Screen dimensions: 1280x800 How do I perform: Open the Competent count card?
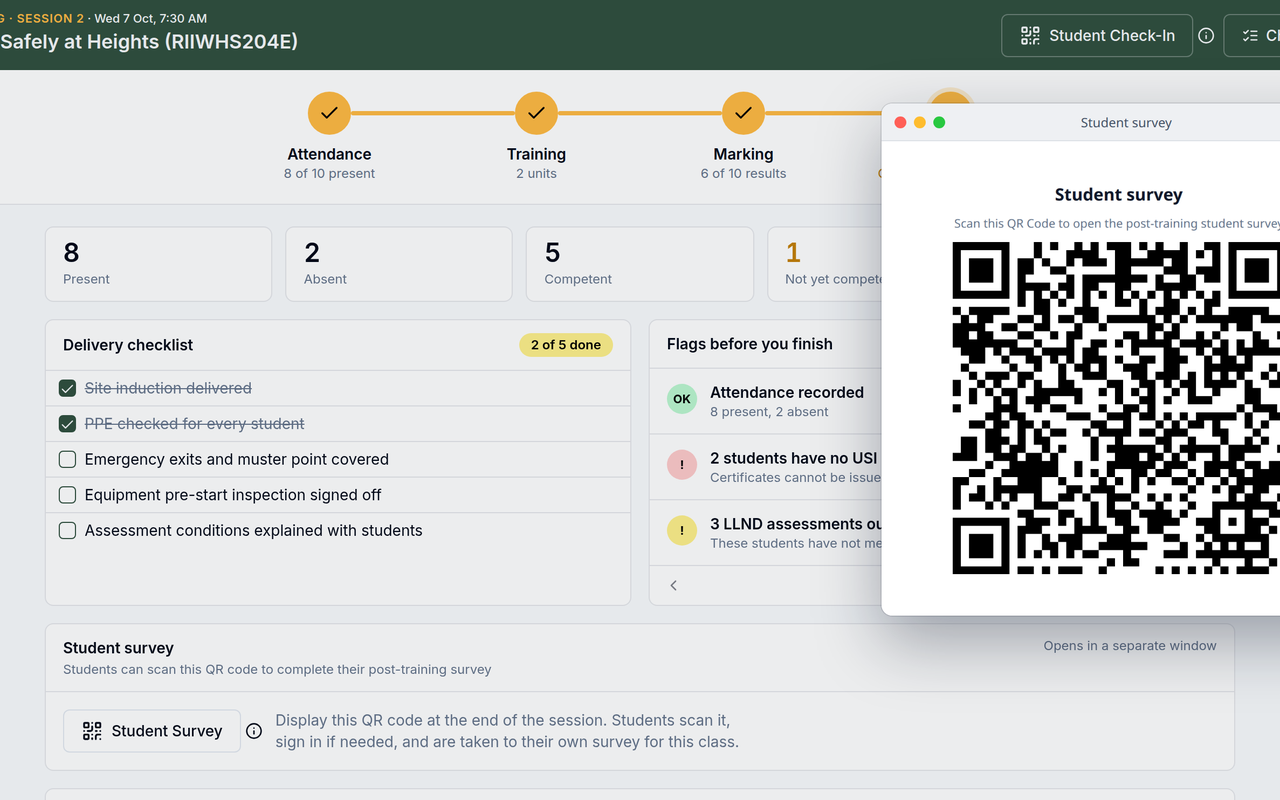coord(640,264)
